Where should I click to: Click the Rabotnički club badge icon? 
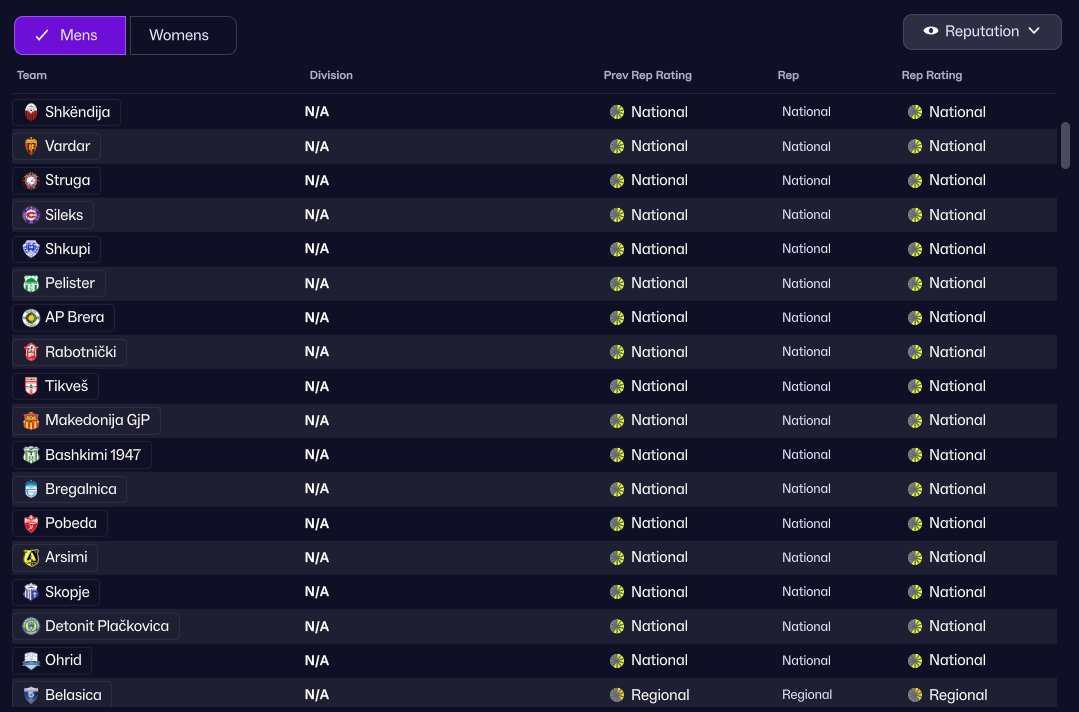point(31,352)
